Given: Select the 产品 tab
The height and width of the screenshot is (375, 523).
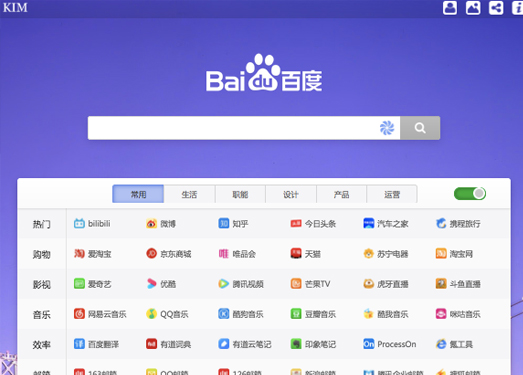Looking at the screenshot, I should point(341,194).
